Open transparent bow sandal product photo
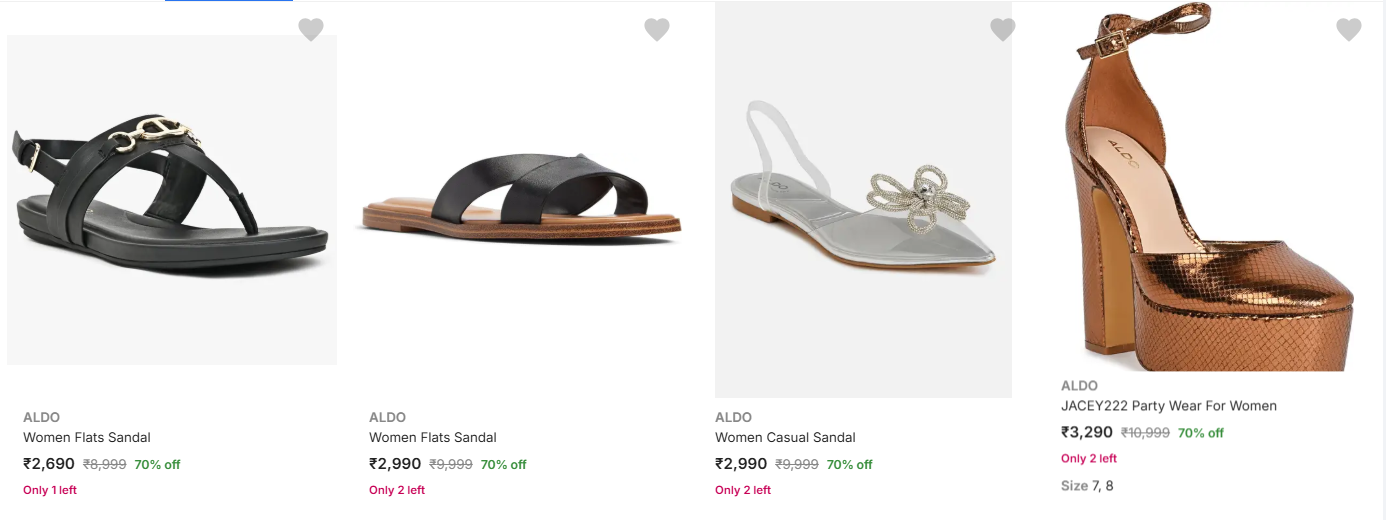 [x=863, y=200]
